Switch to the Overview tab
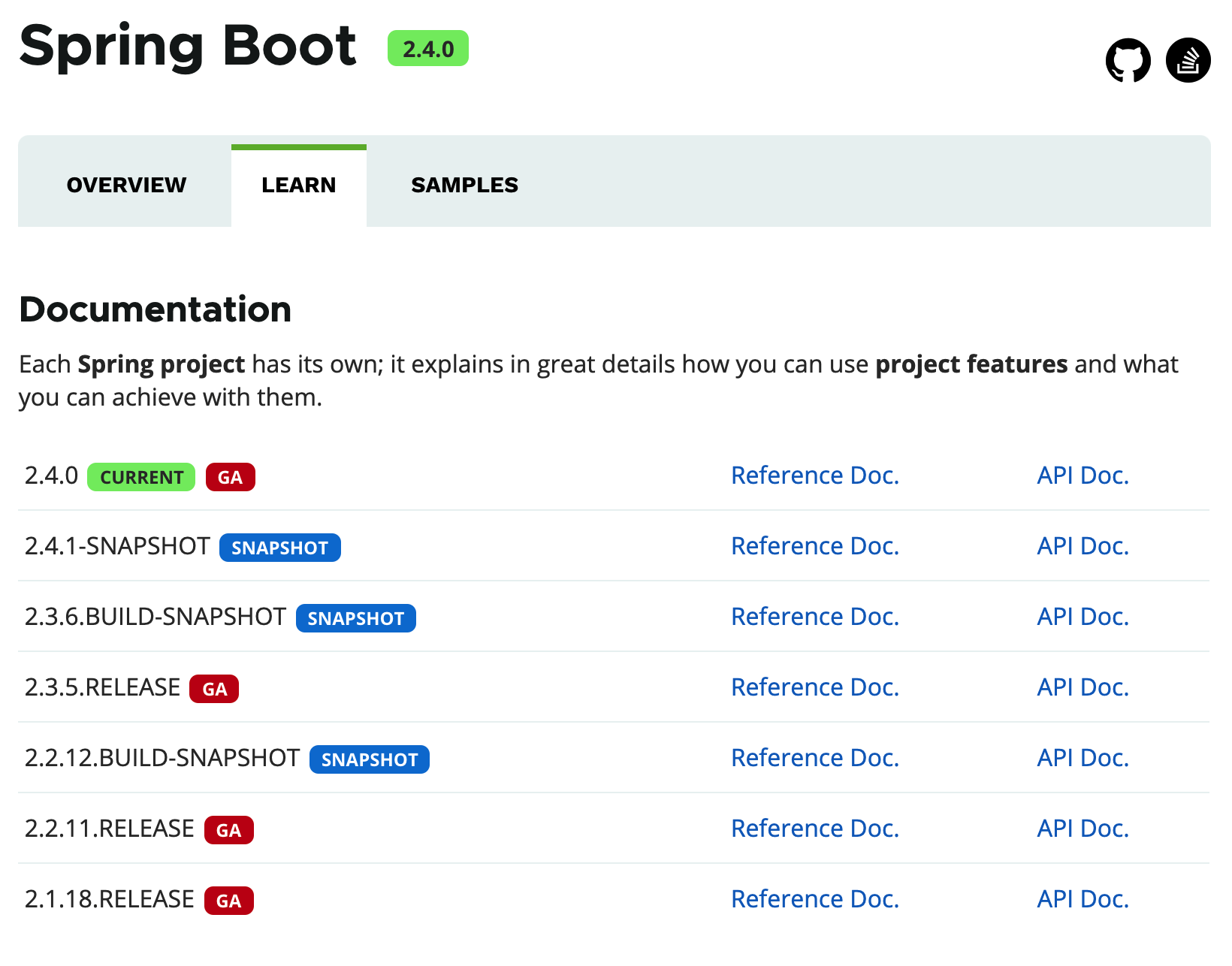Image resolution: width=1232 pixels, height=966 pixels. click(126, 185)
